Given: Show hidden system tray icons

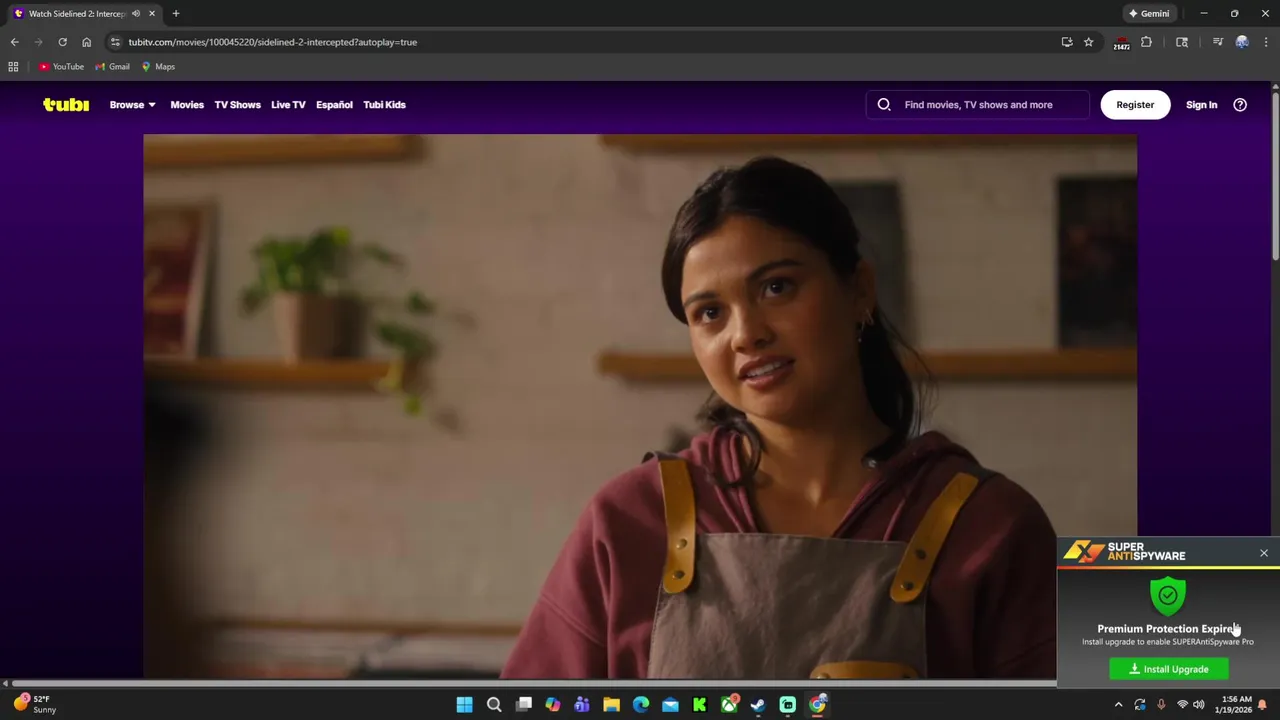Looking at the screenshot, I should point(1118,705).
